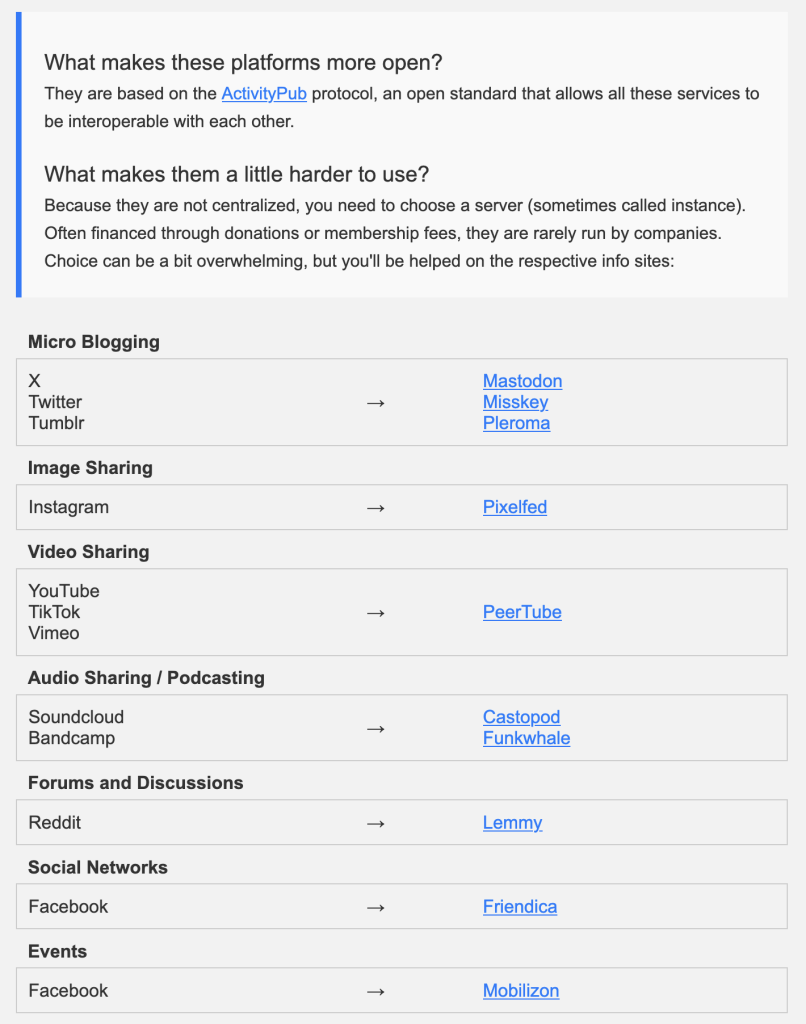Click the arrow in Audio Sharing row
The image size is (806, 1024).
coord(376,729)
